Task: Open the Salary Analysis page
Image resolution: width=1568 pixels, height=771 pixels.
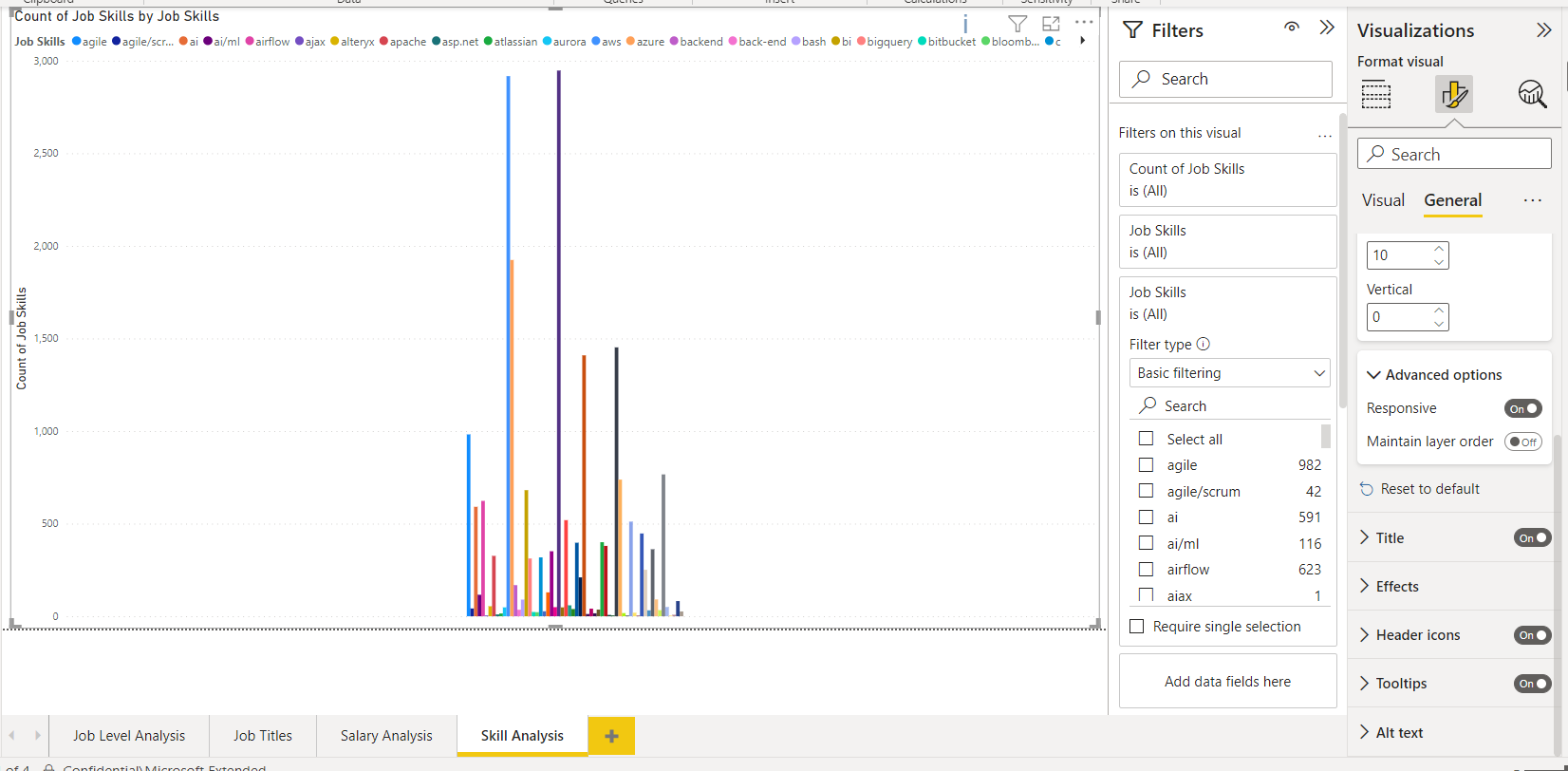Action: (386, 736)
